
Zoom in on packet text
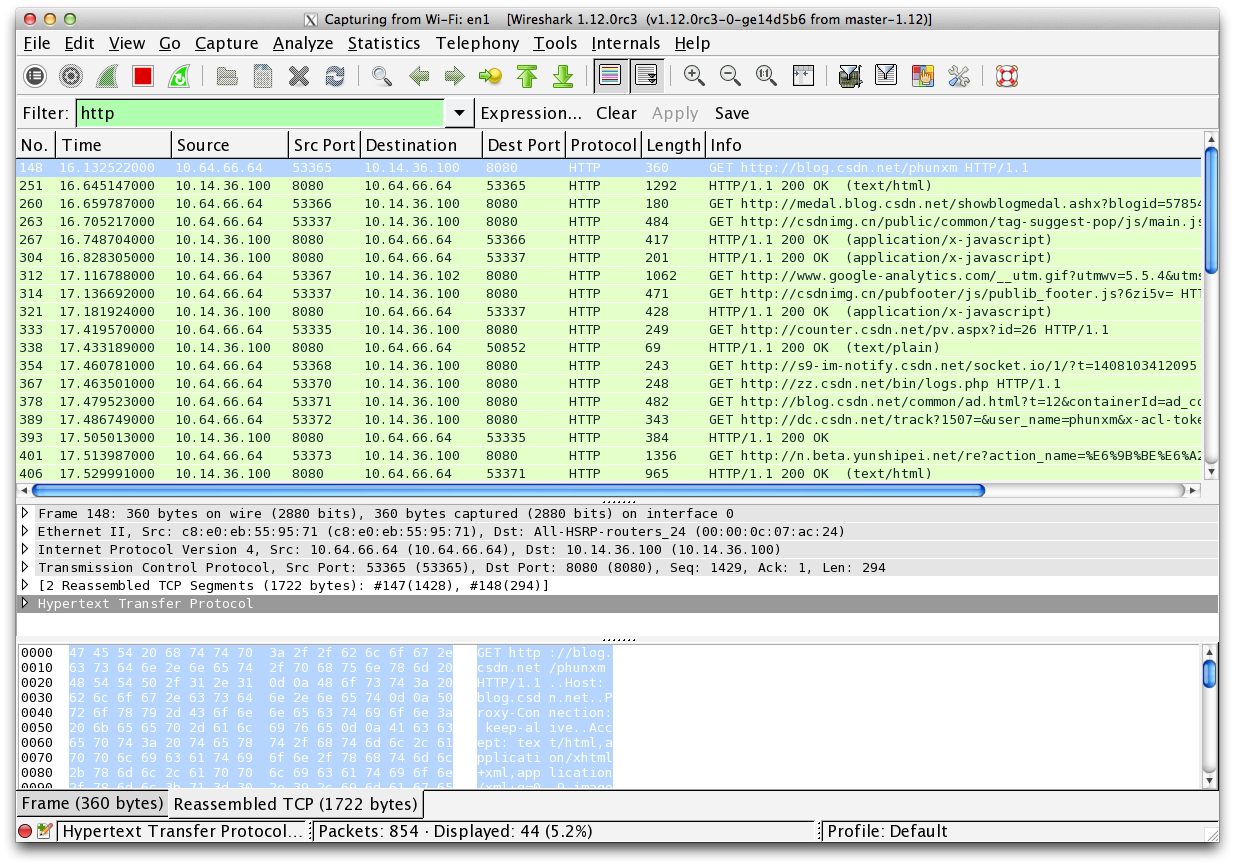point(694,75)
